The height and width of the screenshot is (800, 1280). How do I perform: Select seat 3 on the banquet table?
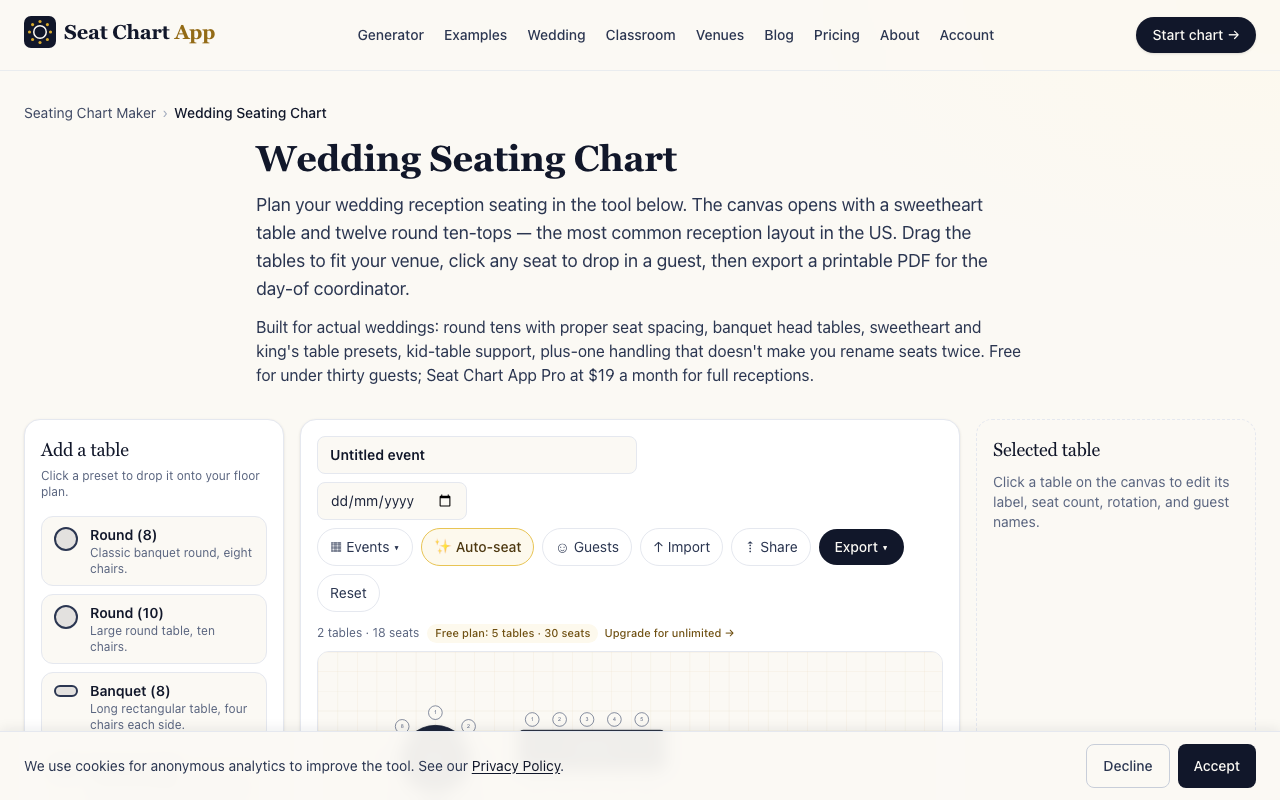click(587, 719)
